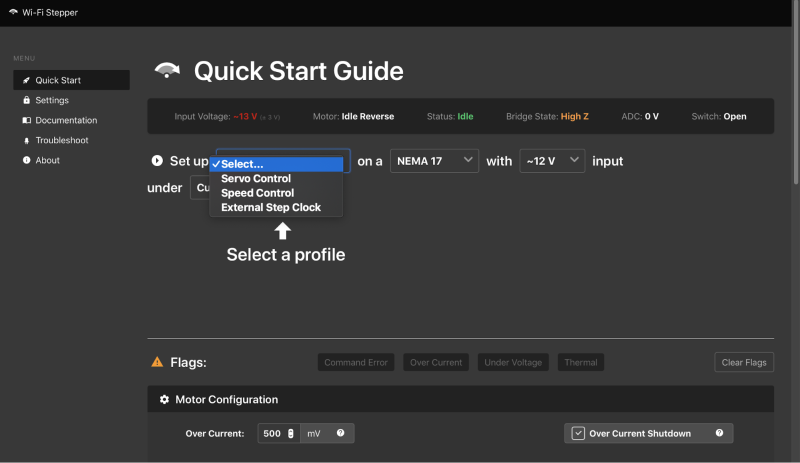
Task: Toggle the Over Current Shutdown checkbox
Action: pos(578,433)
